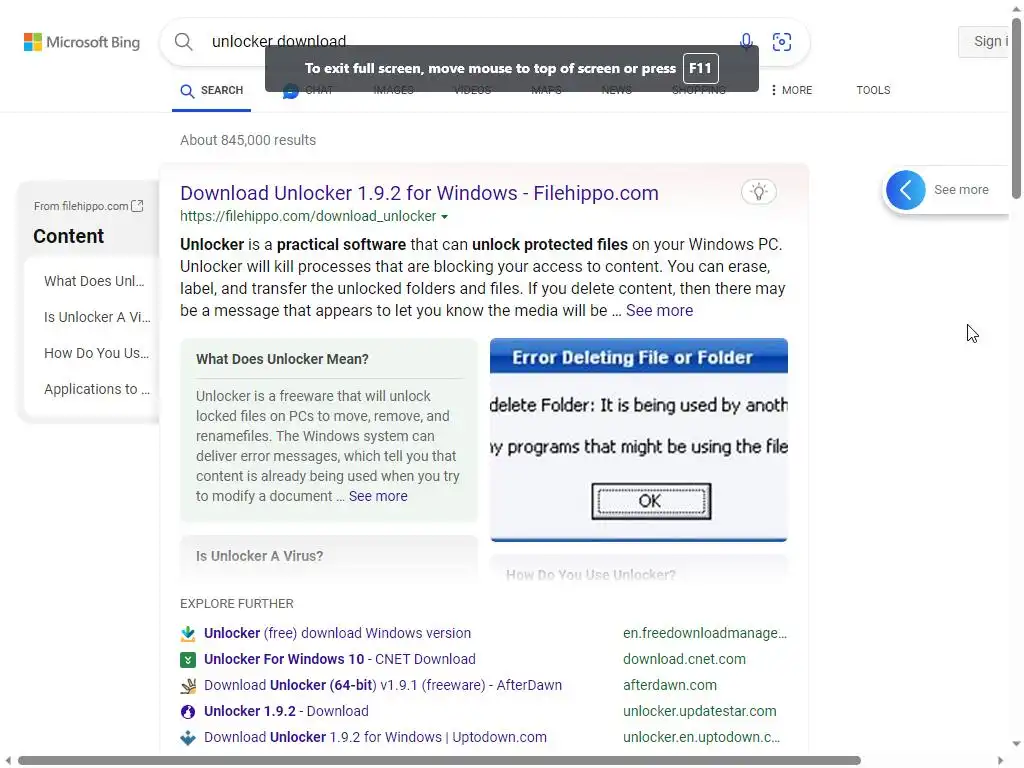This screenshot has height=768, width=1024.
Task: Click the blue back arrow circle
Action: [906, 190]
